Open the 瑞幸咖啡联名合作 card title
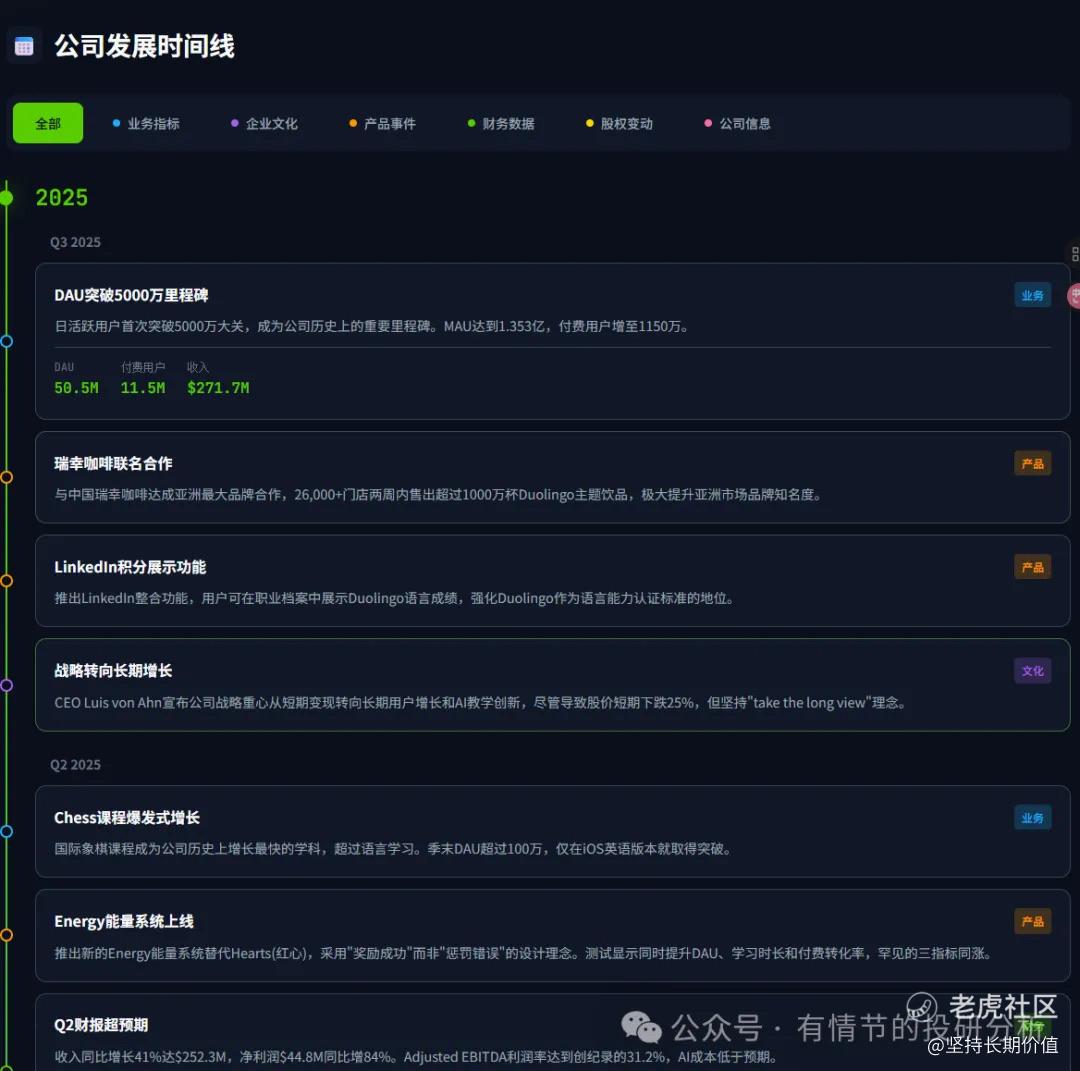This screenshot has width=1080, height=1071. pos(113,464)
